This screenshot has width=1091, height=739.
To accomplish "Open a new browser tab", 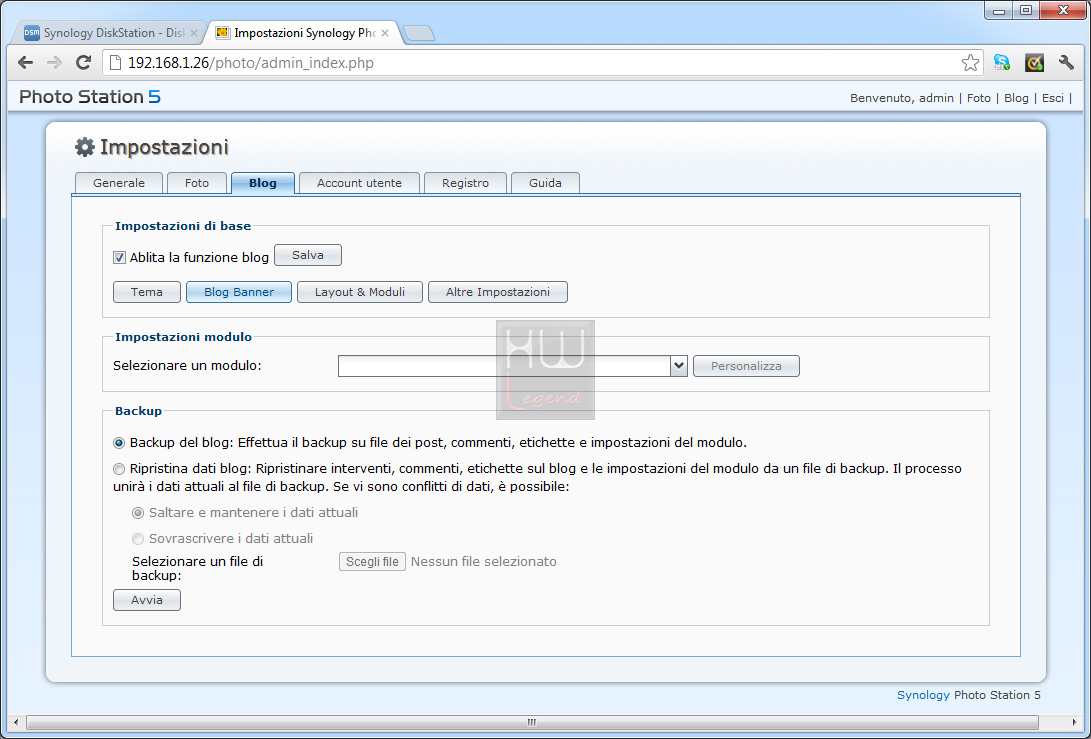I will [419, 33].
